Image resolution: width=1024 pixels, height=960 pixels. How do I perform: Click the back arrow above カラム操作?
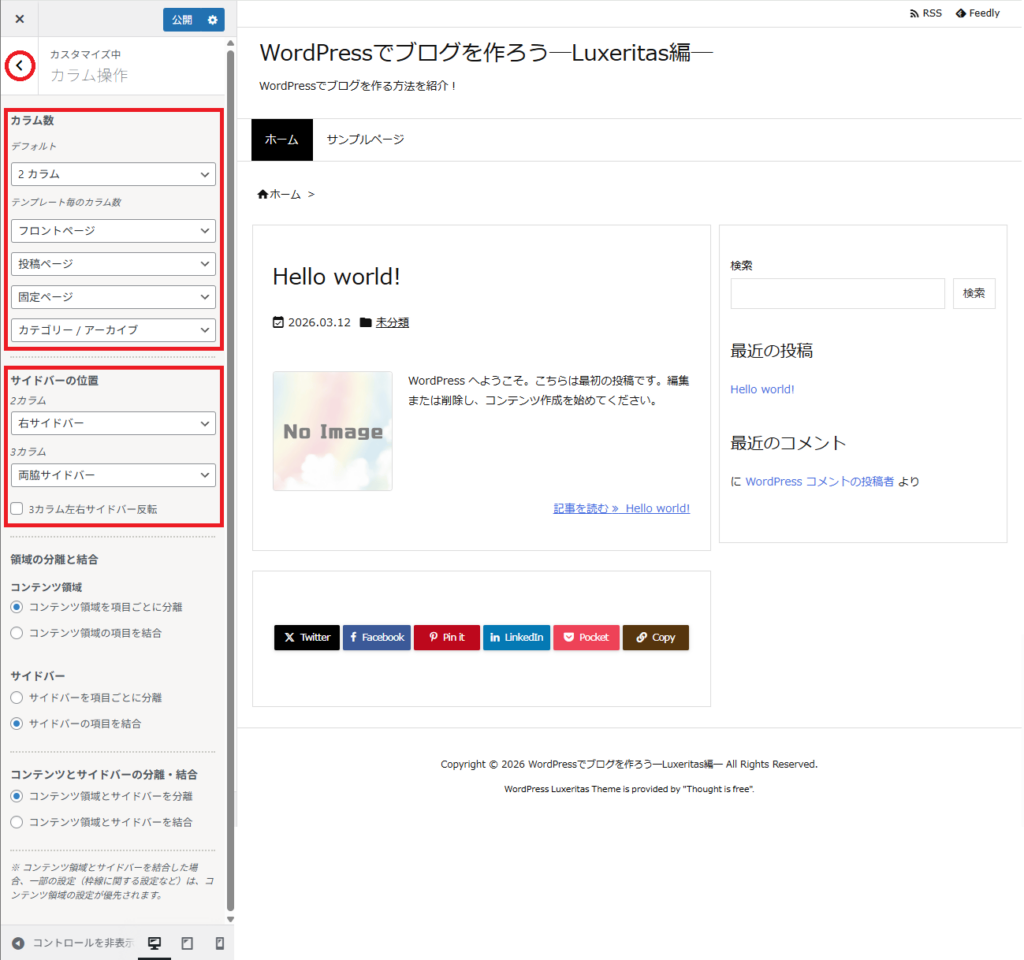[19, 65]
